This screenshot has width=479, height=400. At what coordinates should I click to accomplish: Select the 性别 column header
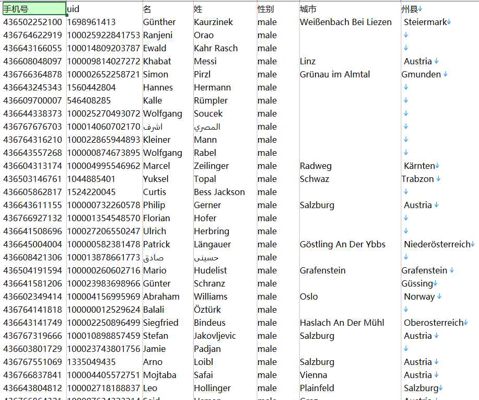pos(278,9)
